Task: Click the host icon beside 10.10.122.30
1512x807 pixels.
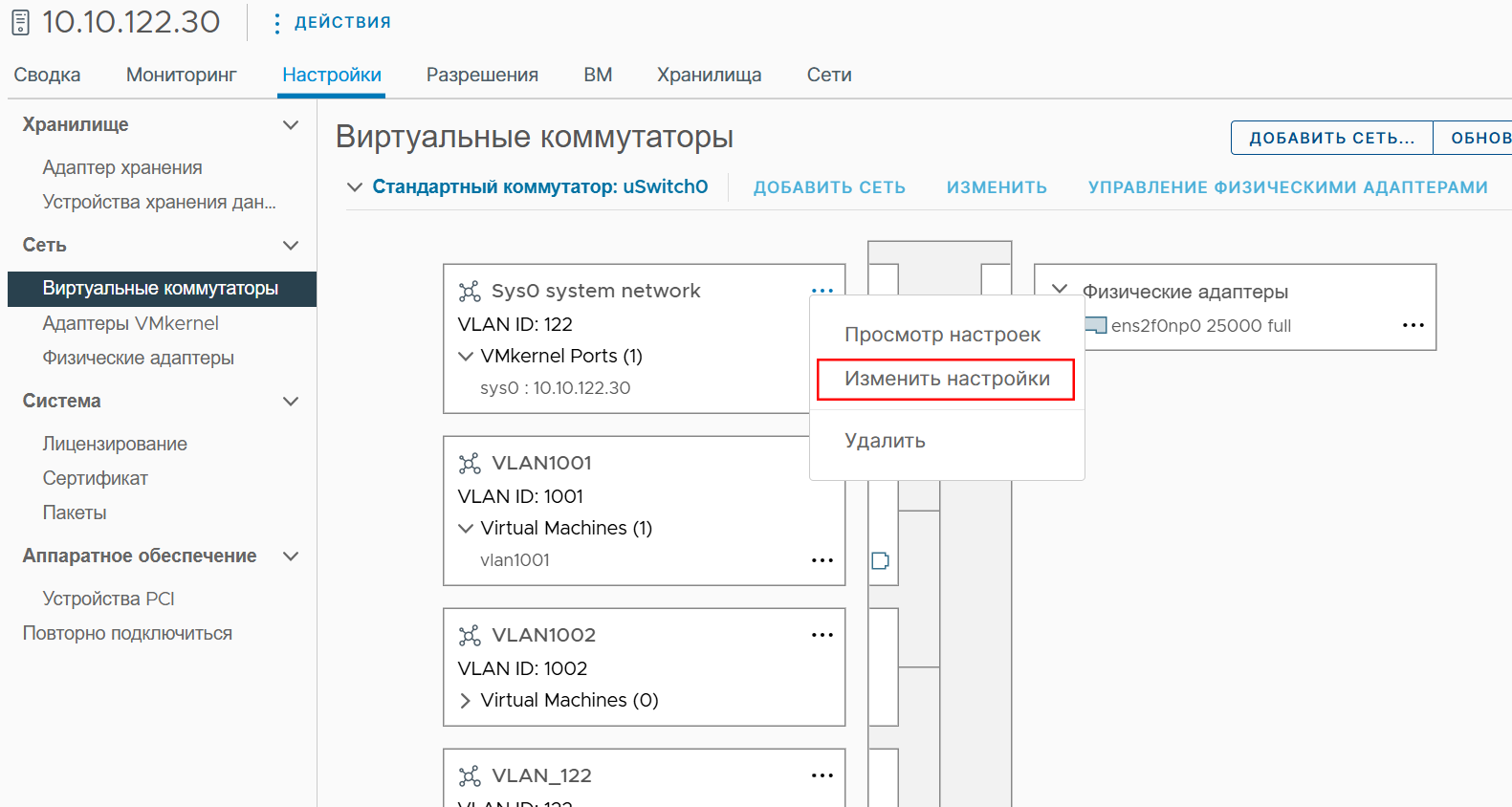Action: [20, 22]
